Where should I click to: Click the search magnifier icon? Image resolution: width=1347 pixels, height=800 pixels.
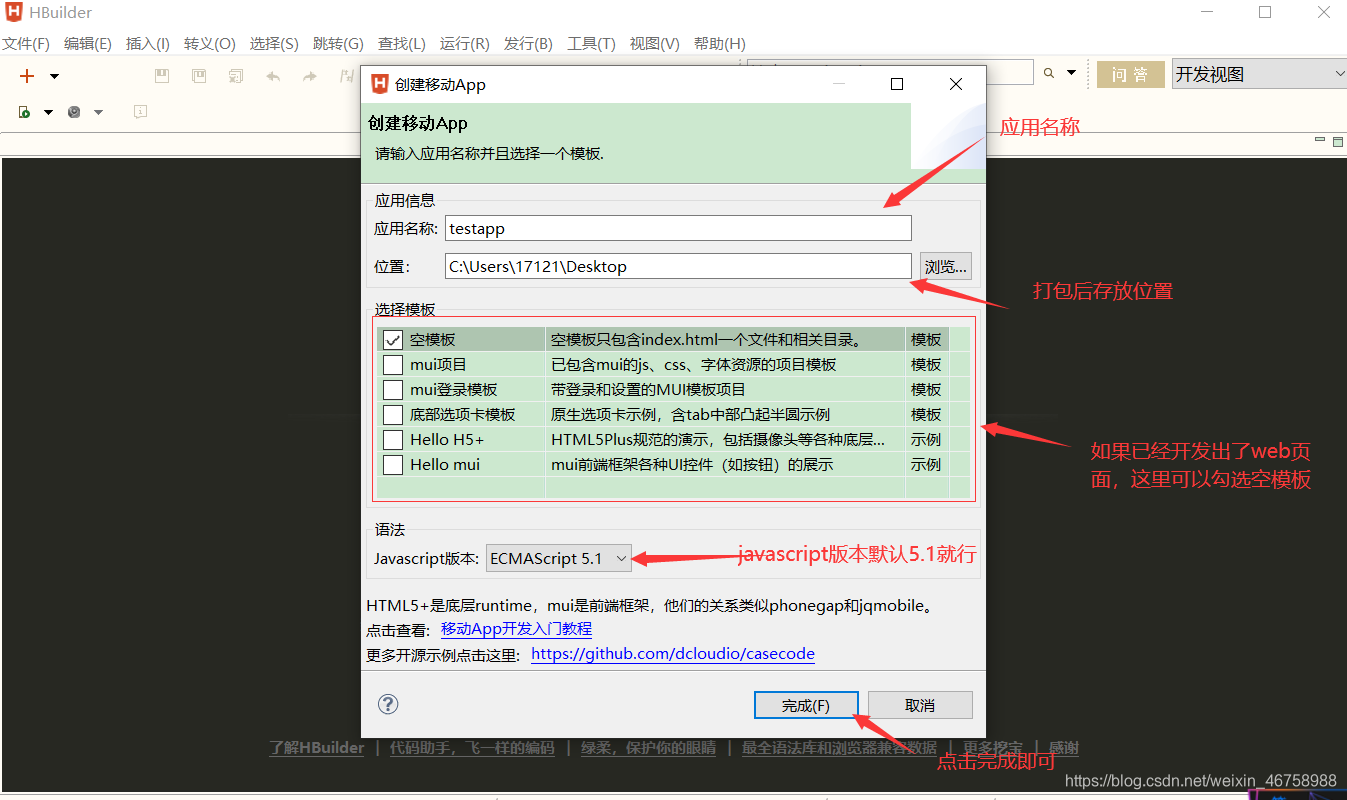1049,73
